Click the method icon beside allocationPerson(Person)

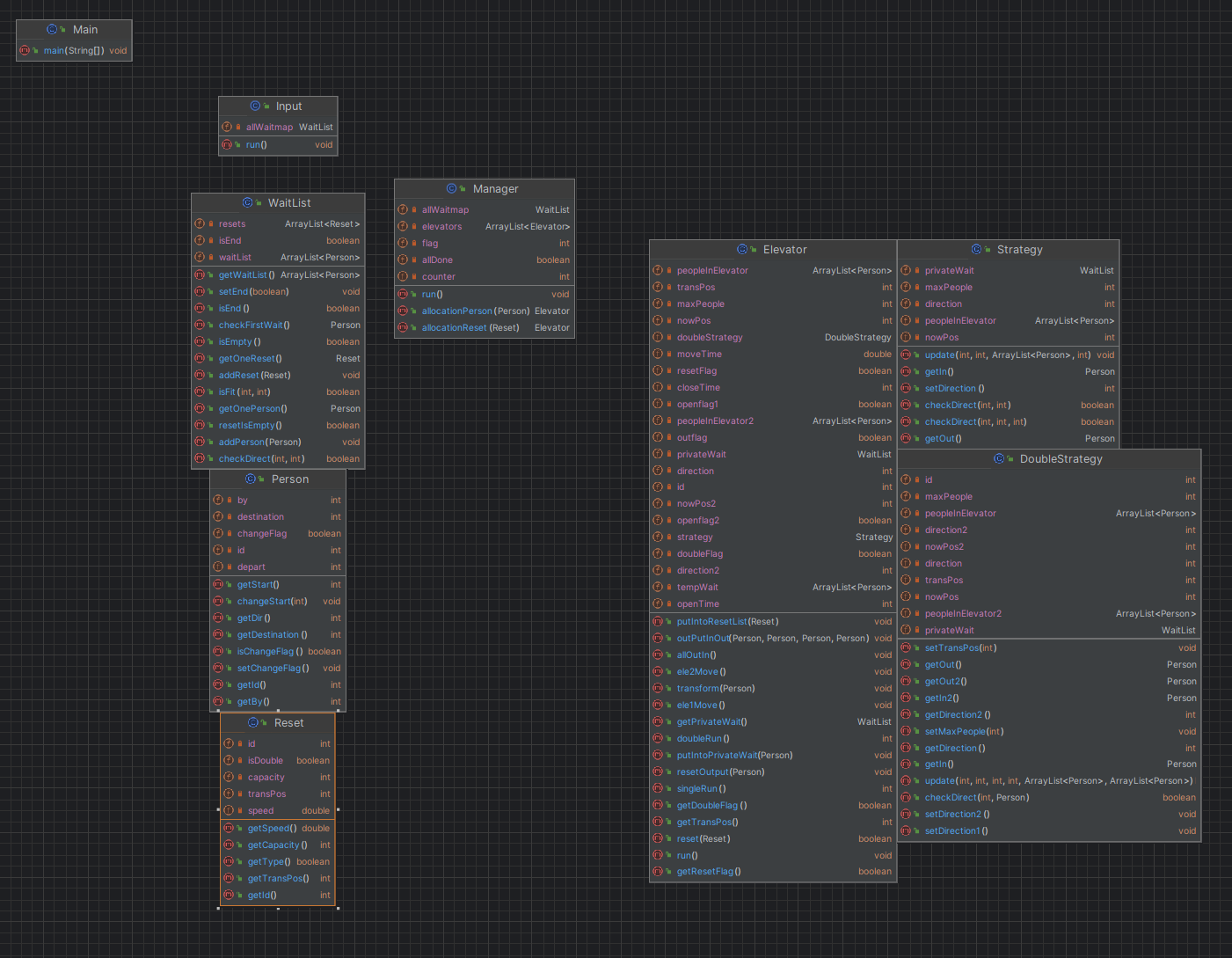pyautogui.click(x=403, y=311)
